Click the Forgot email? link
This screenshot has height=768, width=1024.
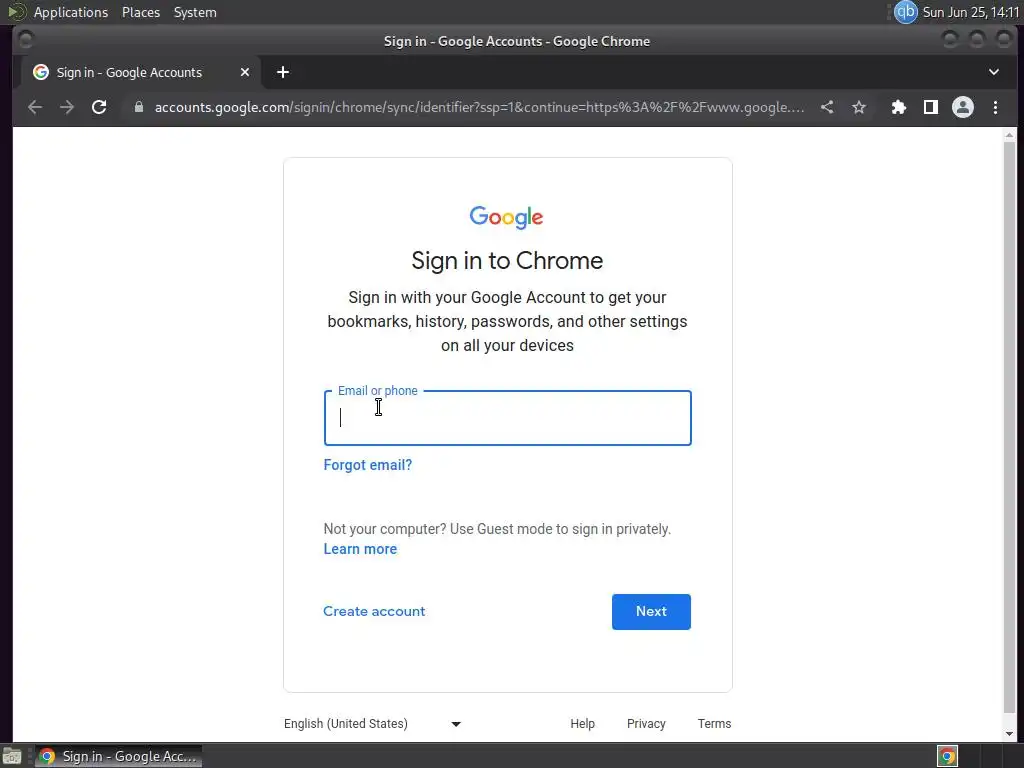pos(368,465)
